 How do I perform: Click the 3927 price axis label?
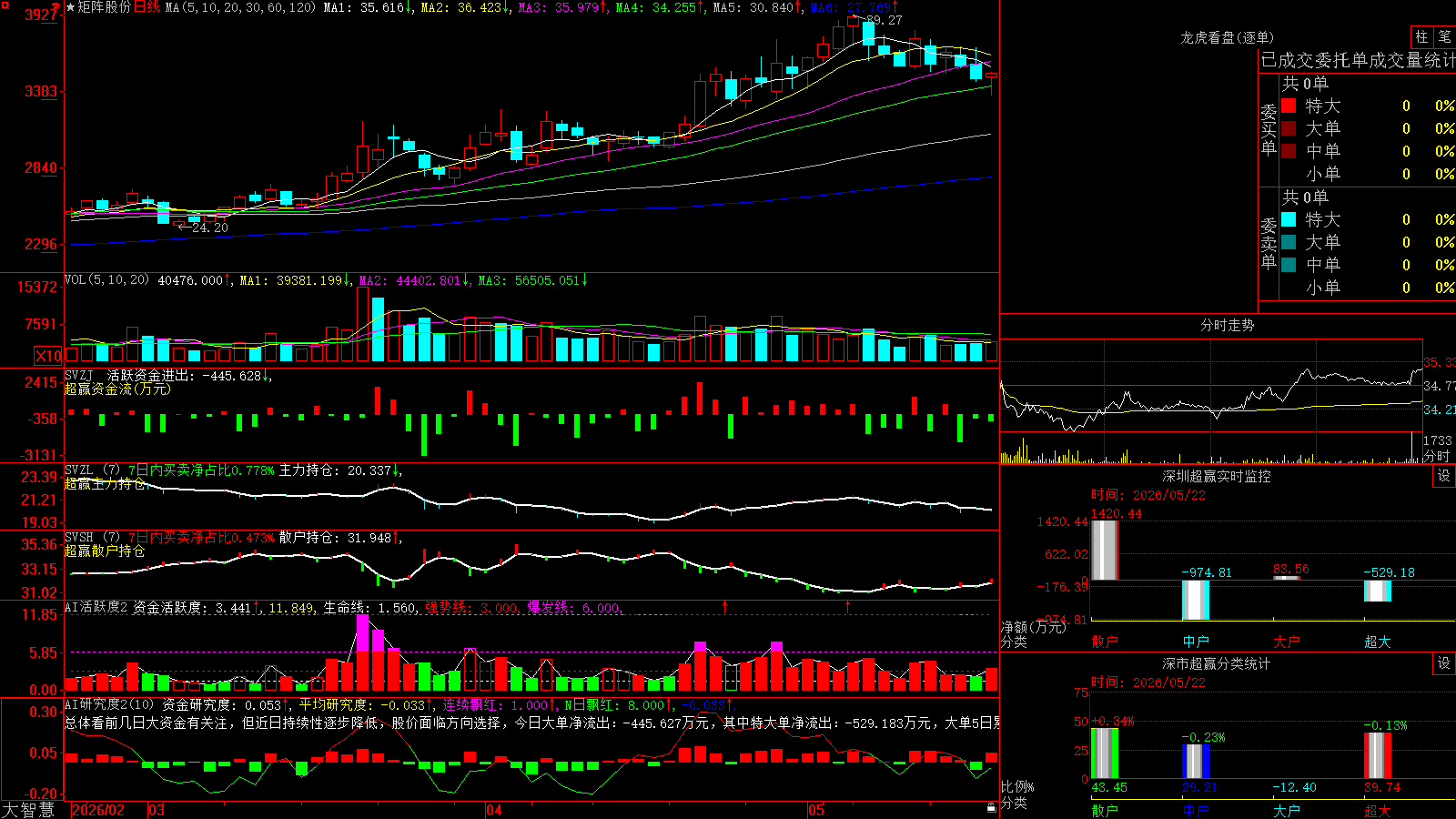coord(41,15)
